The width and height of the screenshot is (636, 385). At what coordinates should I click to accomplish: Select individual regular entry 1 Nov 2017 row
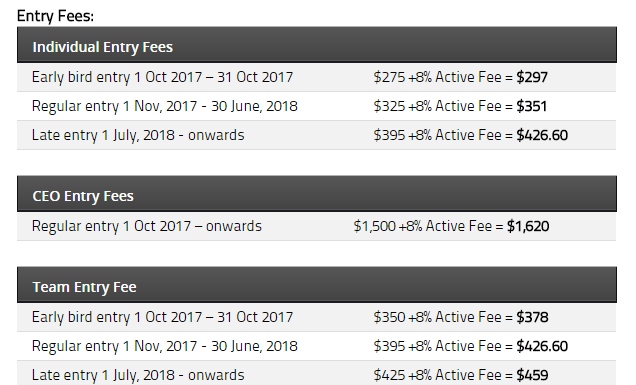(316, 106)
